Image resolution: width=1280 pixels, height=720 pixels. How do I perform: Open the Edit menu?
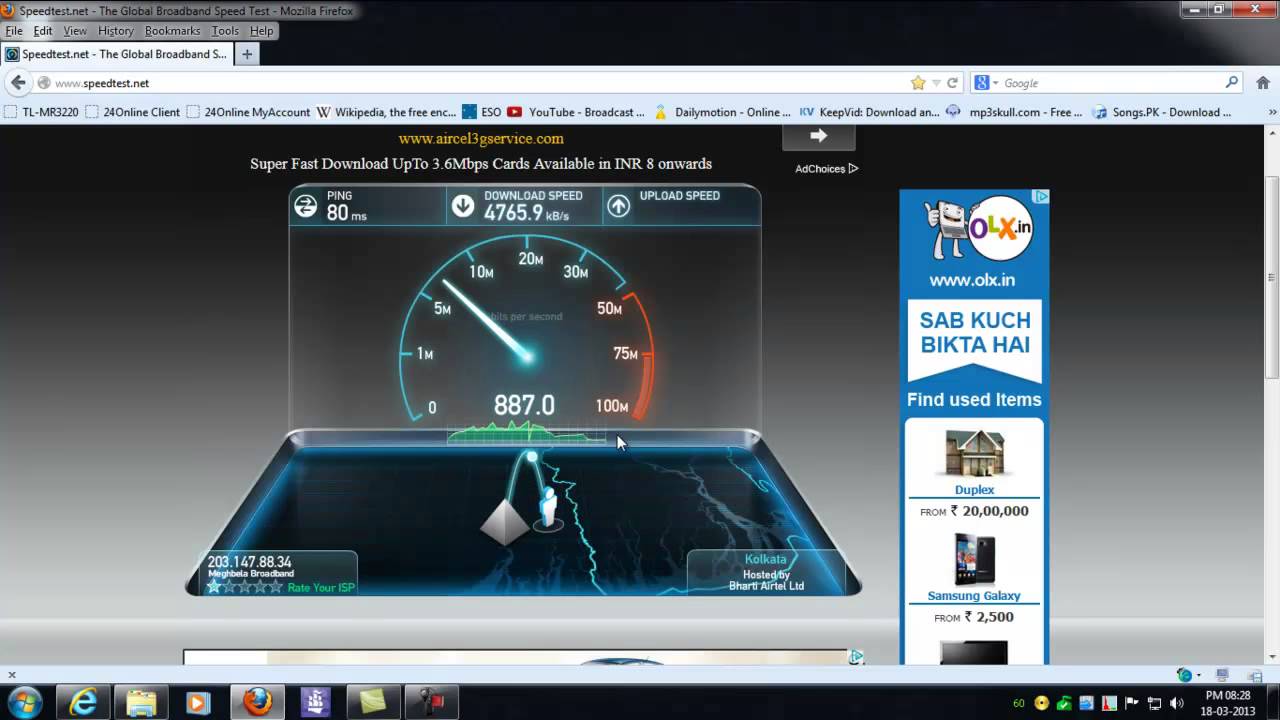(43, 31)
